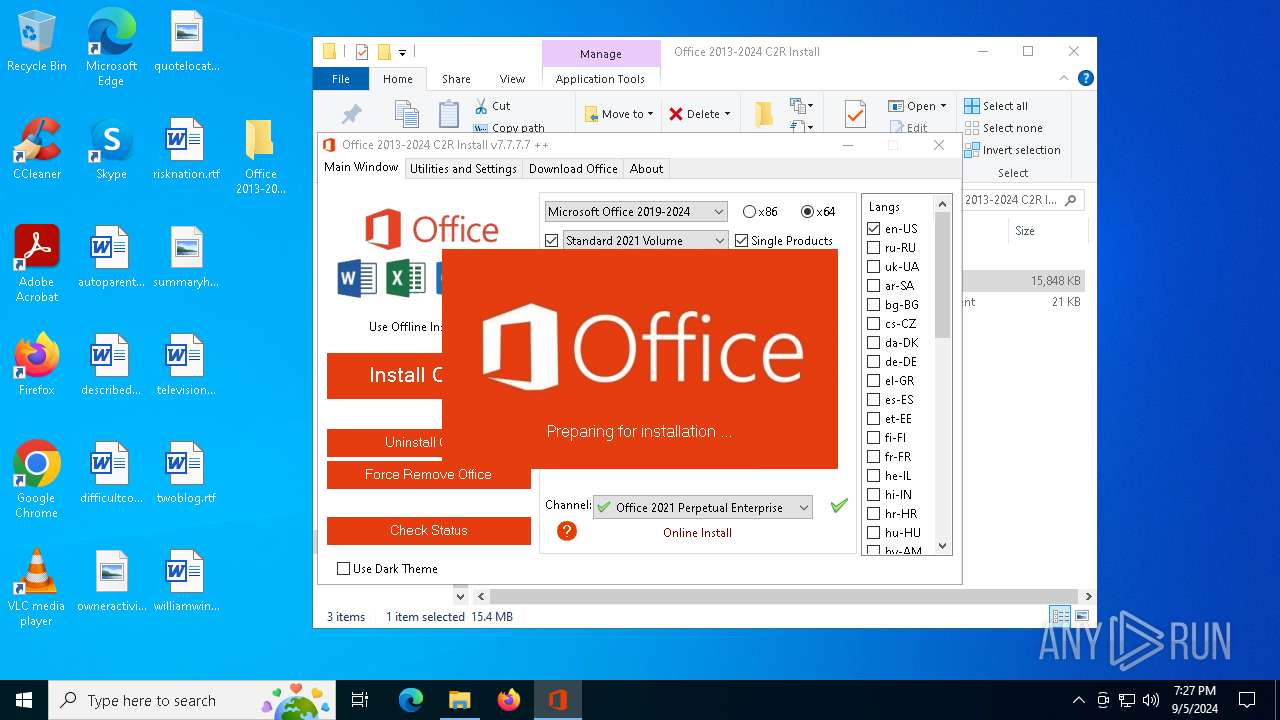1280x720 pixels.
Task: Click the red question mark help icon
Action: 567,531
